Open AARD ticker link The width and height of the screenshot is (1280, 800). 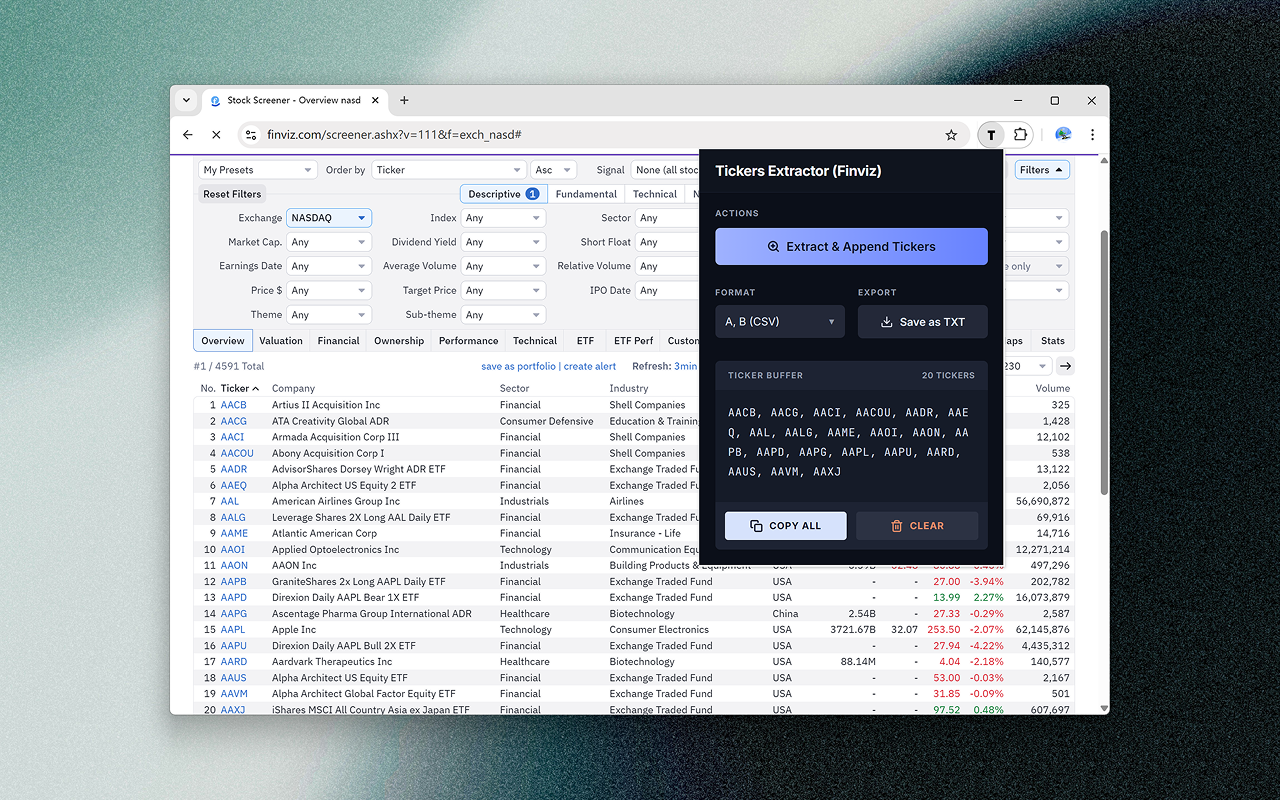pos(234,662)
